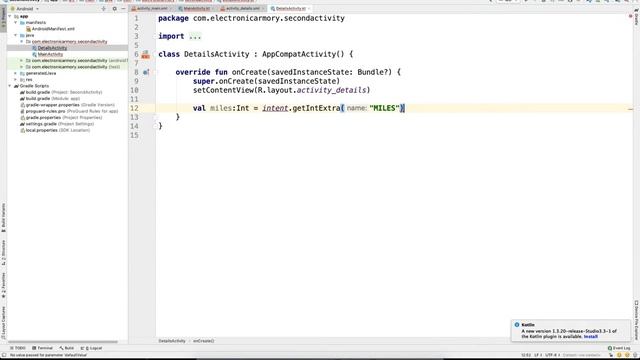Open the Structure side tab
640x360 pixels.
pos(3,253)
